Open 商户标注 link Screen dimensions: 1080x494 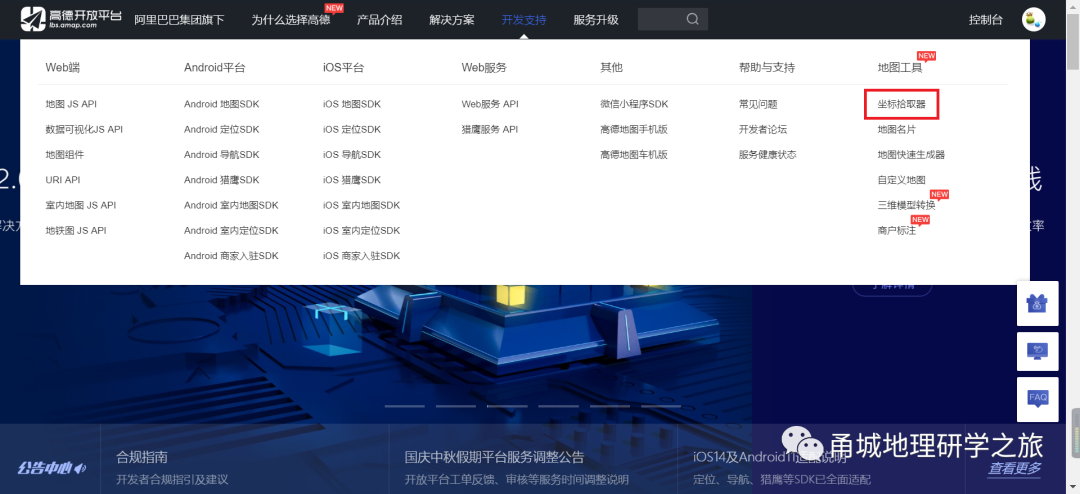897,231
